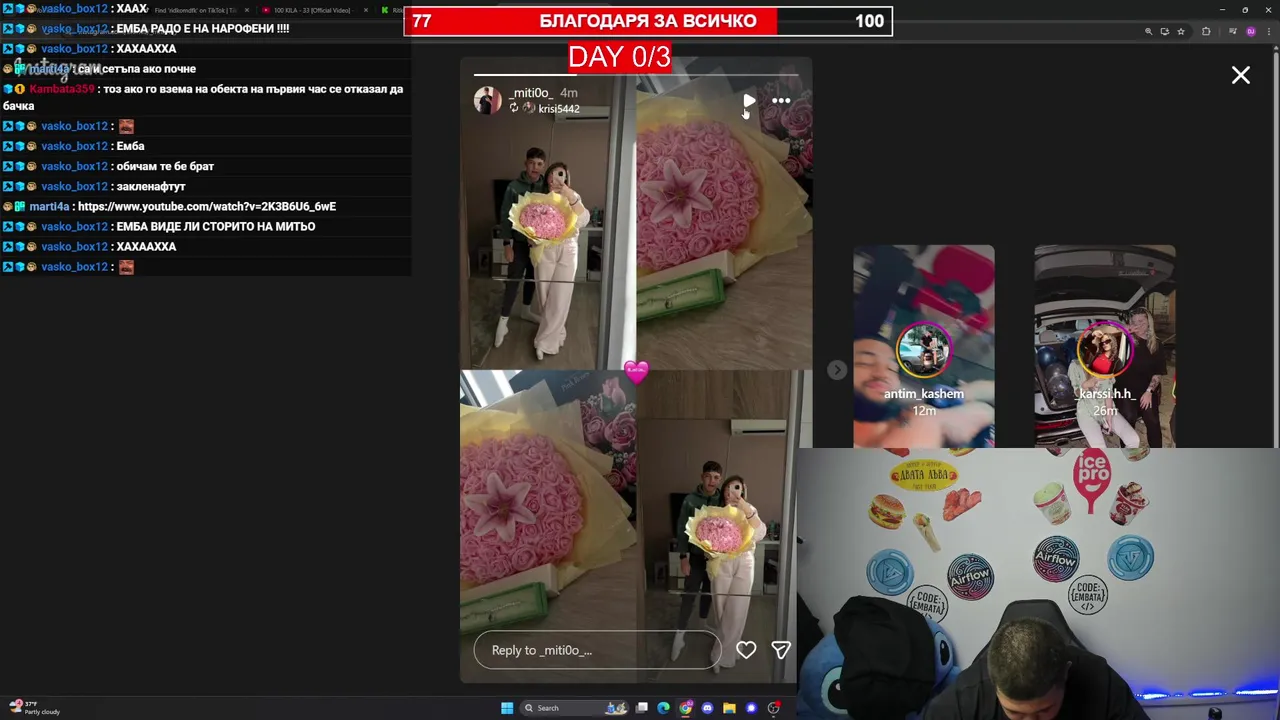Click the story progress bar
This screenshot has width=1280, height=720.
tap(636, 74)
